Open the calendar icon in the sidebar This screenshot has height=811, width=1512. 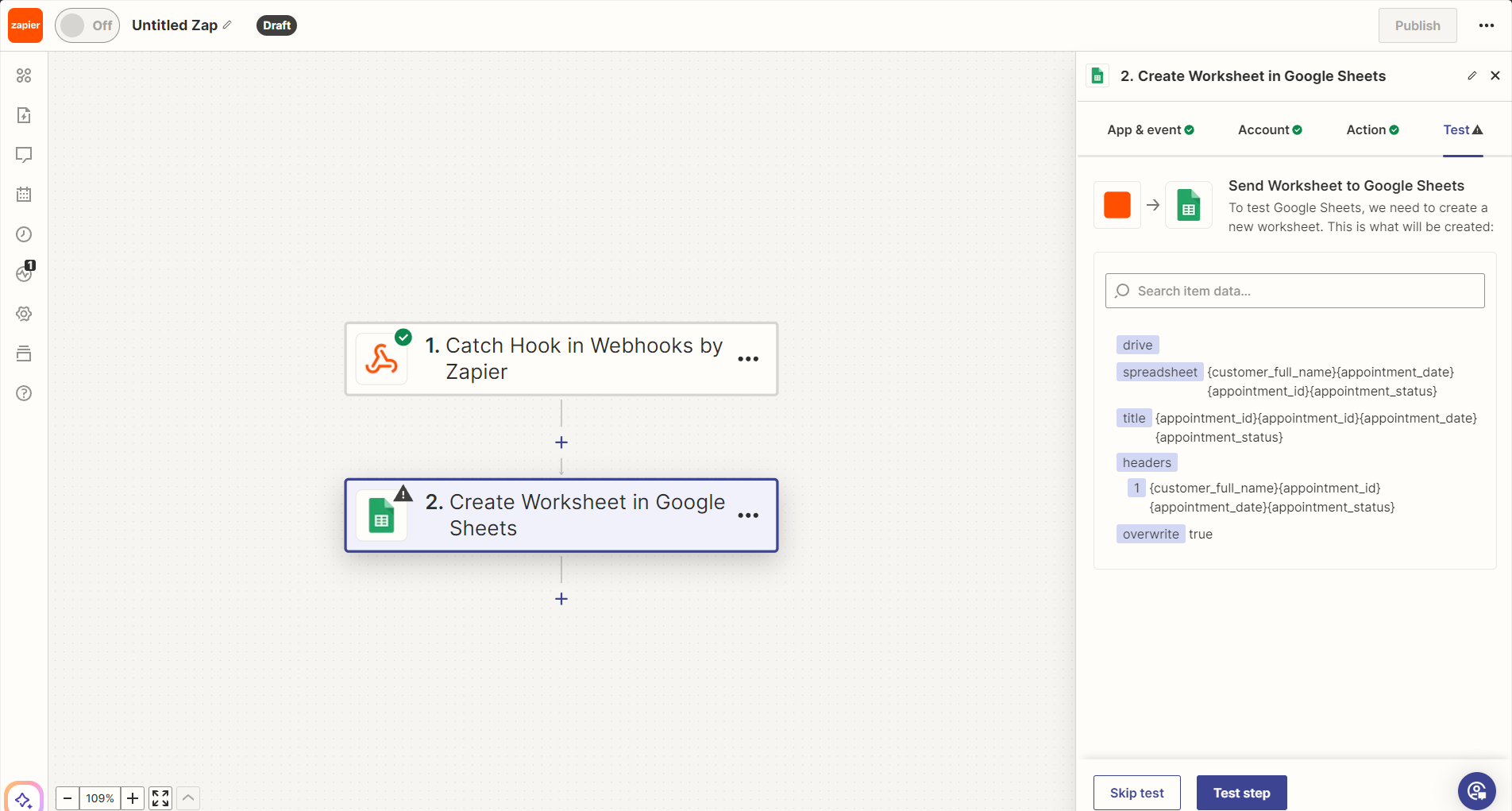[x=23, y=194]
